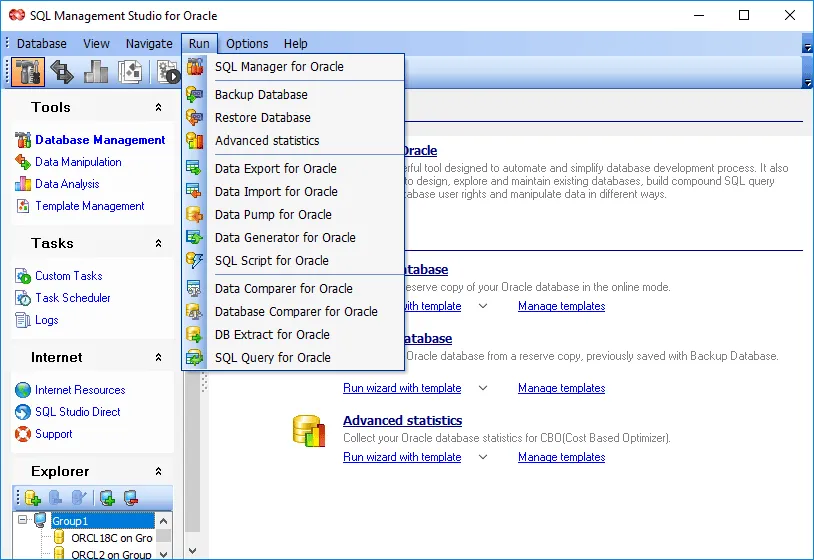The height and width of the screenshot is (560, 814).
Task: Click the Data Export for Oracle icon
Action: tap(195, 168)
